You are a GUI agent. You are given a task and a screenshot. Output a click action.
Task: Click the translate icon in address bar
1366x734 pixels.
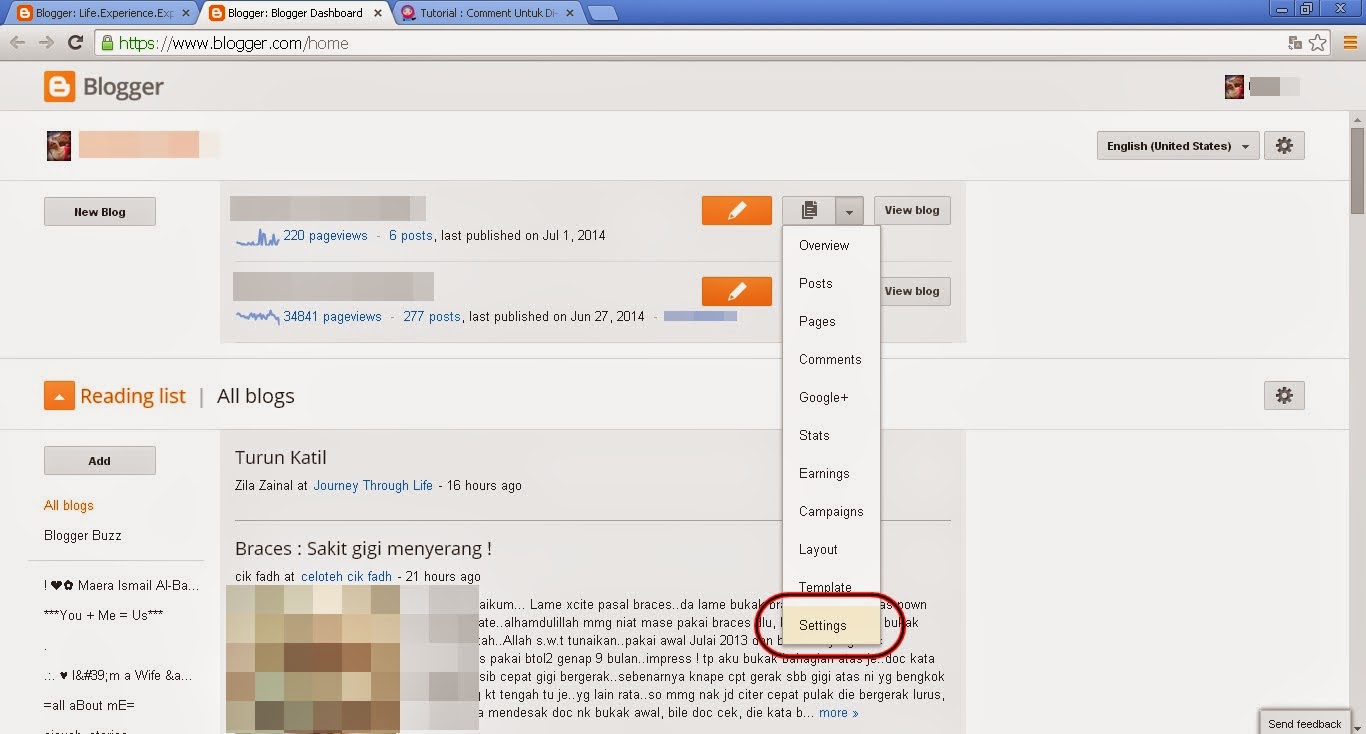point(1295,43)
